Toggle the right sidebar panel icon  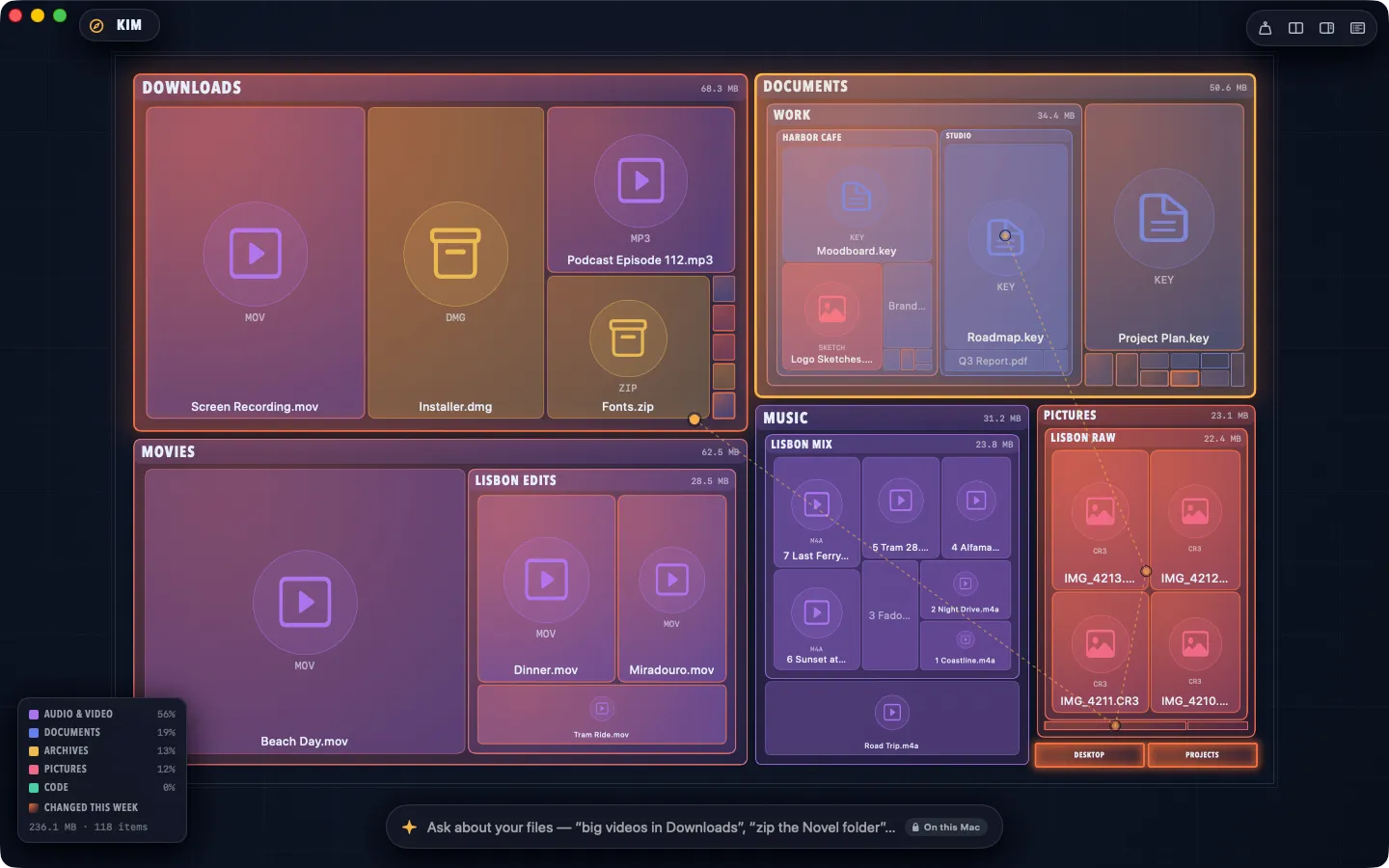click(1327, 28)
